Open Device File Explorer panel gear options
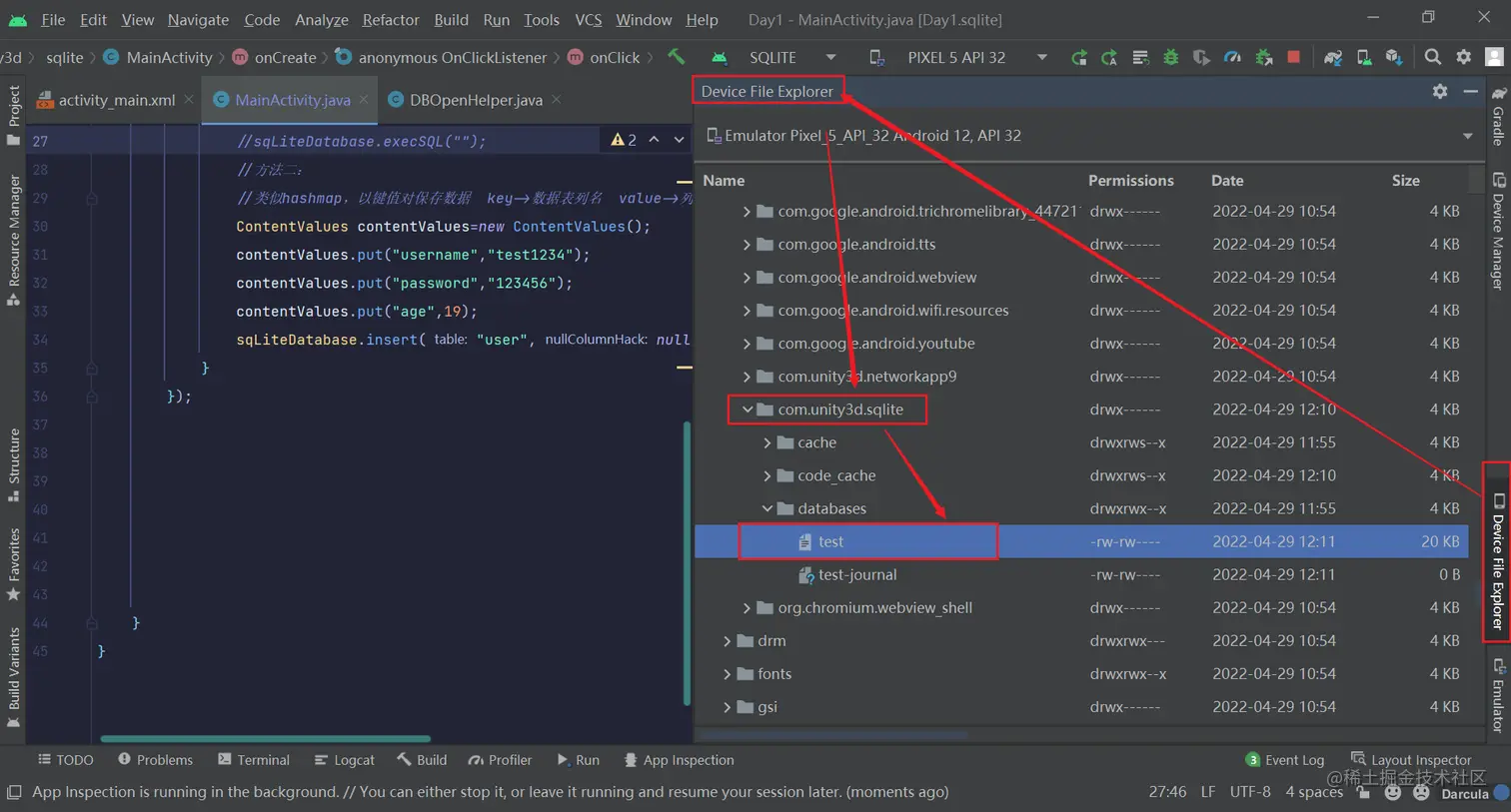 click(x=1440, y=91)
